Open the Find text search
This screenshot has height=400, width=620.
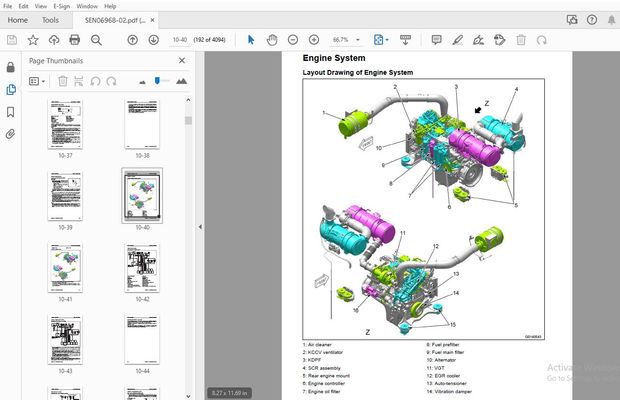point(97,39)
